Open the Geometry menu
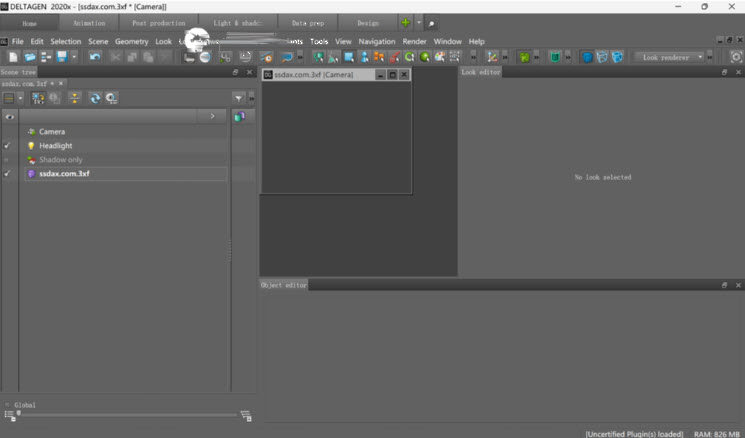This screenshot has height=438, width=745. pyautogui.click(x=131, y=41)
